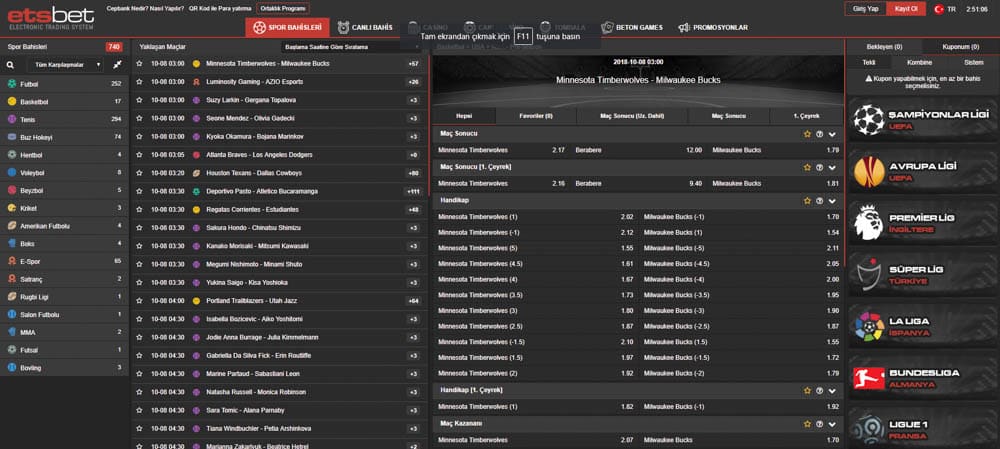Click the etsbet logo

tap(51, 18)
